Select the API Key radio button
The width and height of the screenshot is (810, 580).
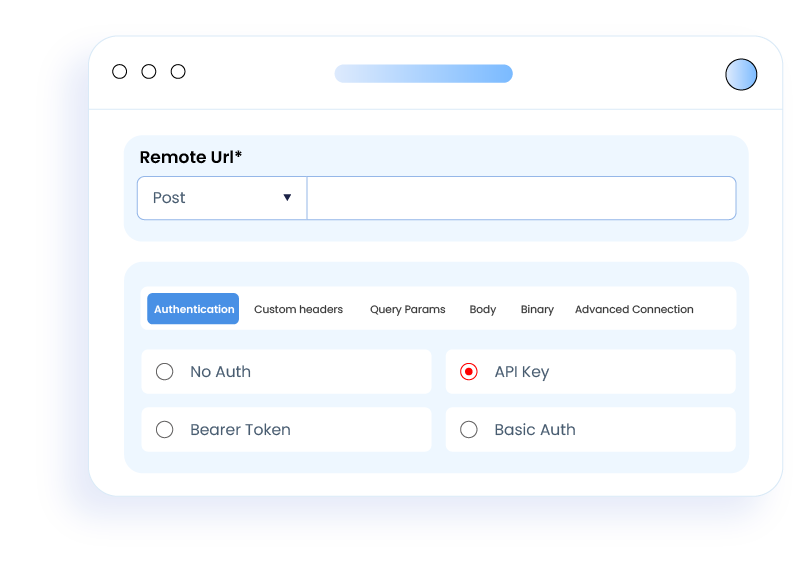point(469,372)
